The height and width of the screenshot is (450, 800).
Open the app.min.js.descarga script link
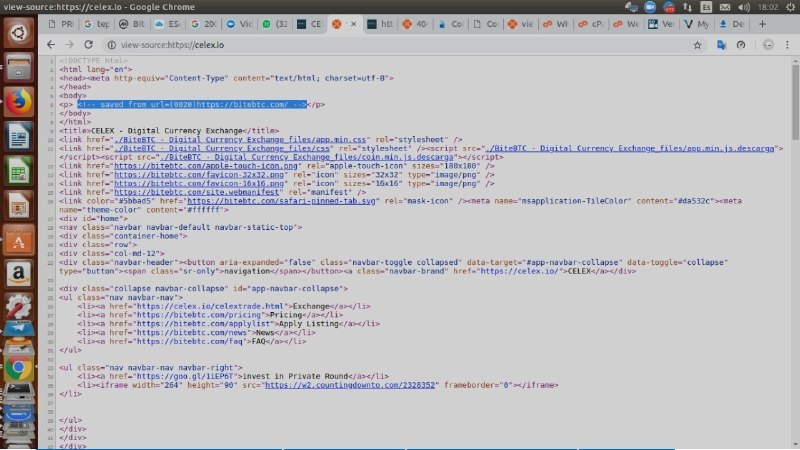(x=630, y=148)
